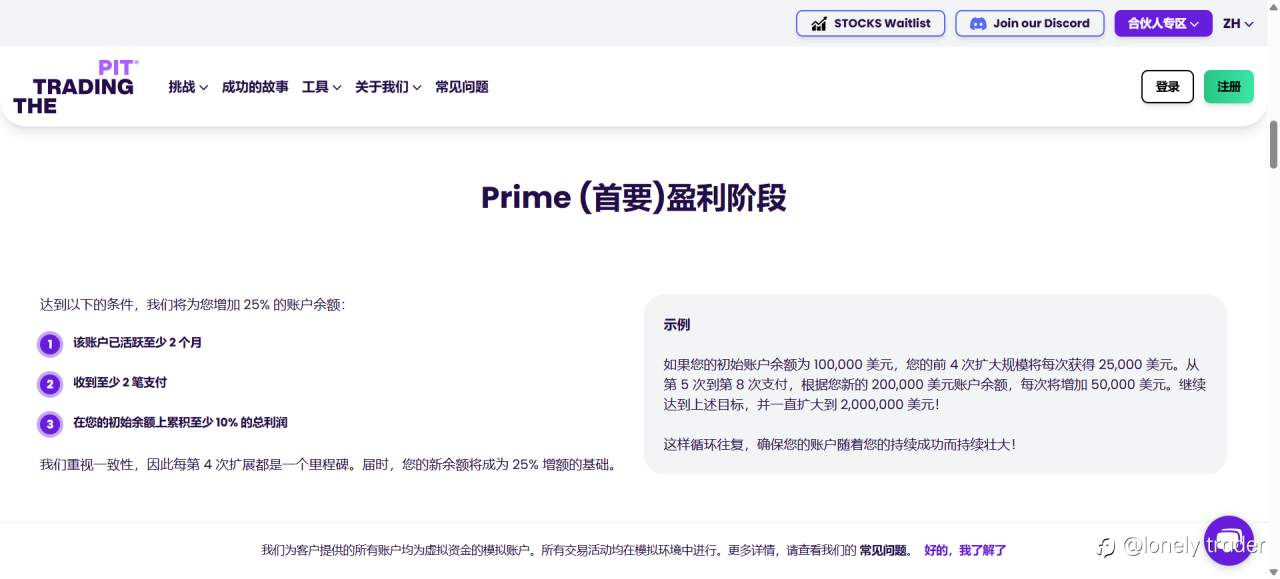Open The Trading Pit logo homepage

tap(75, 87)
